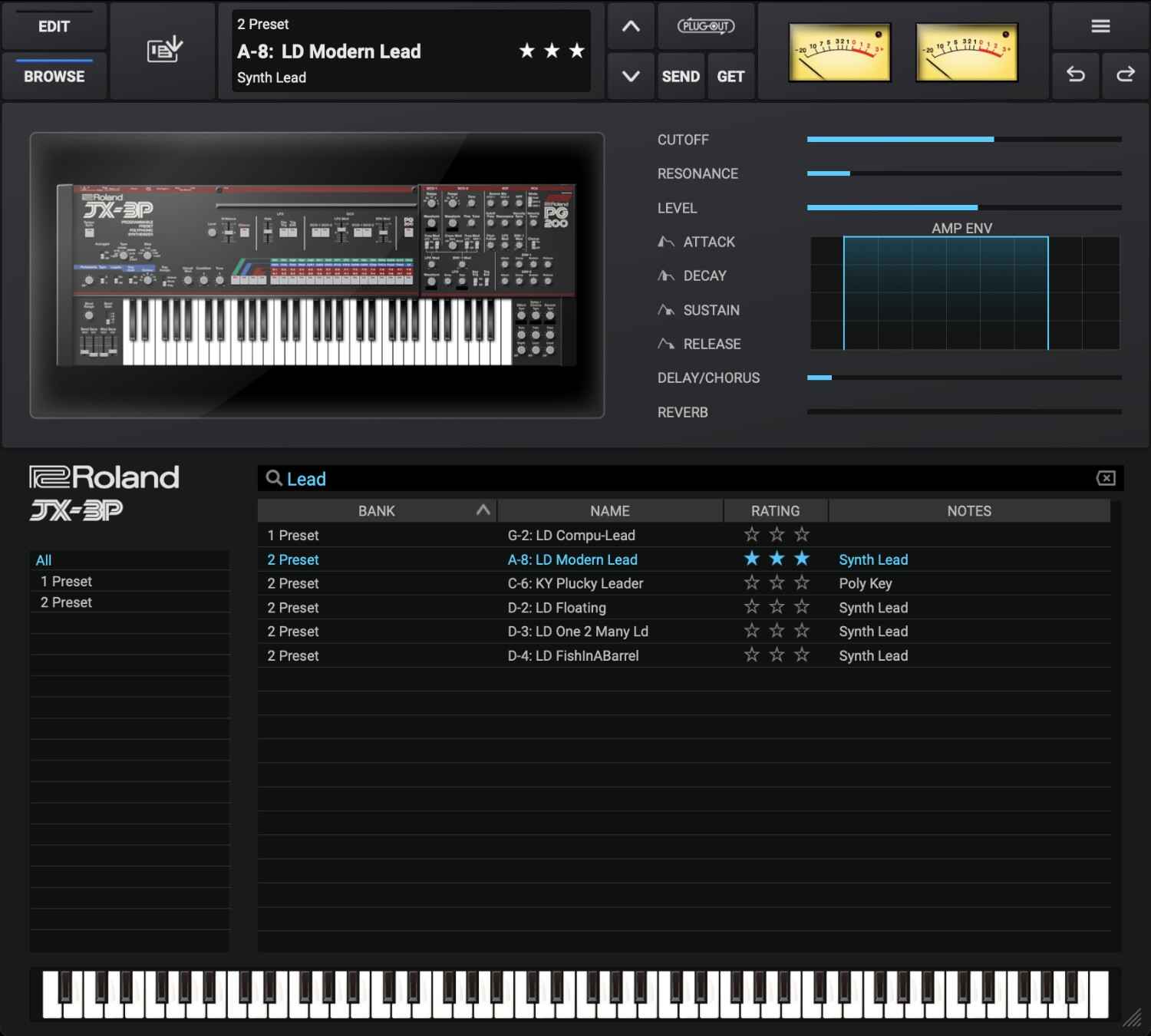Click the save/import patch icon
1151x1036 pixels.
[x=164, y=51]
